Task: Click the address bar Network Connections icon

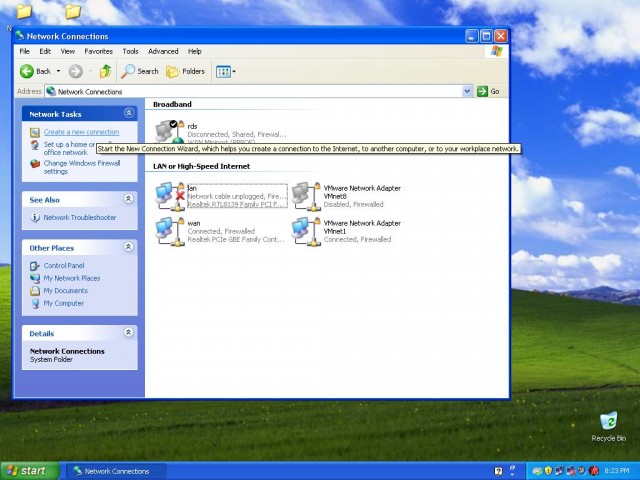Action: (51, 91)
